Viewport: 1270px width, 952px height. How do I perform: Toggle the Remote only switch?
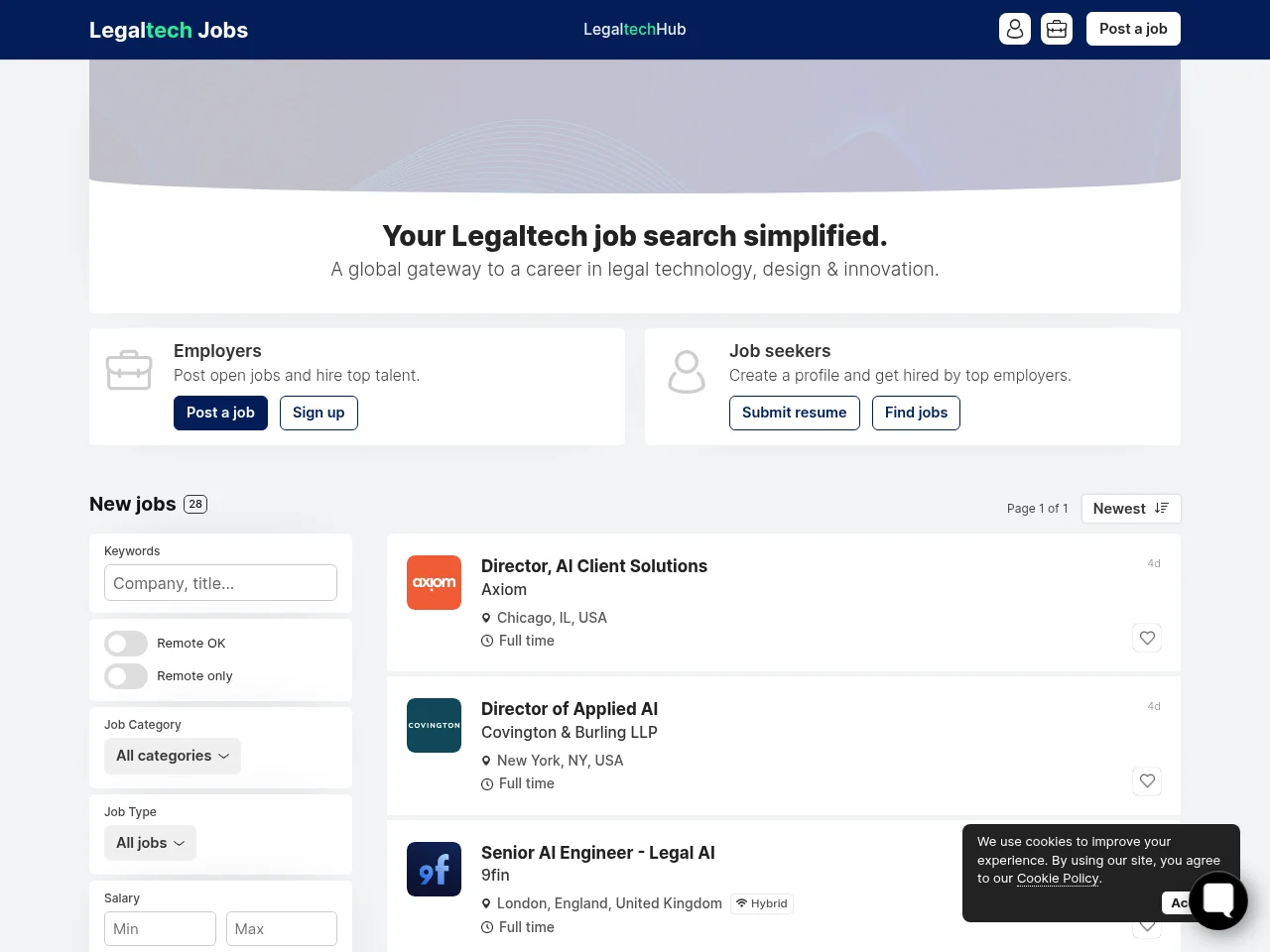(126, 676)
